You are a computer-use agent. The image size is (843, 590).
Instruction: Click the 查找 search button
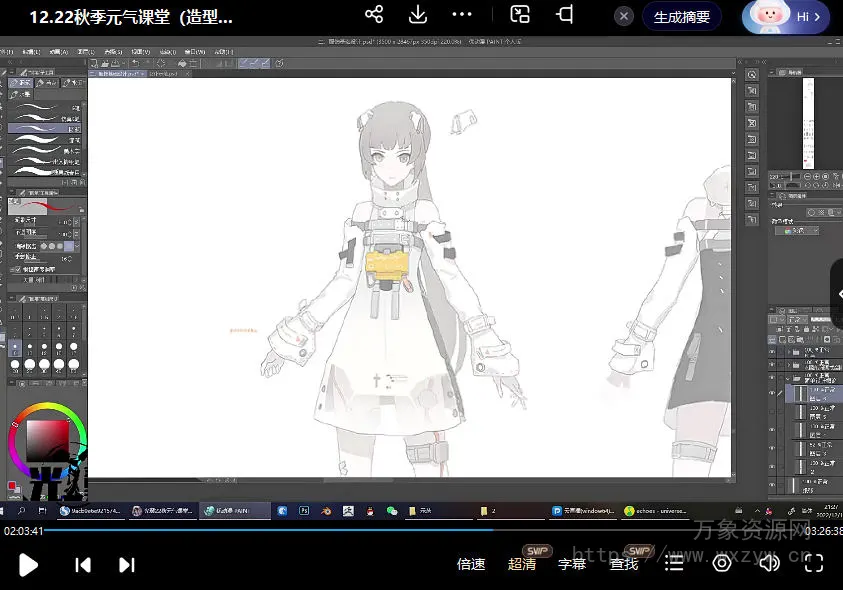[624, 564]
